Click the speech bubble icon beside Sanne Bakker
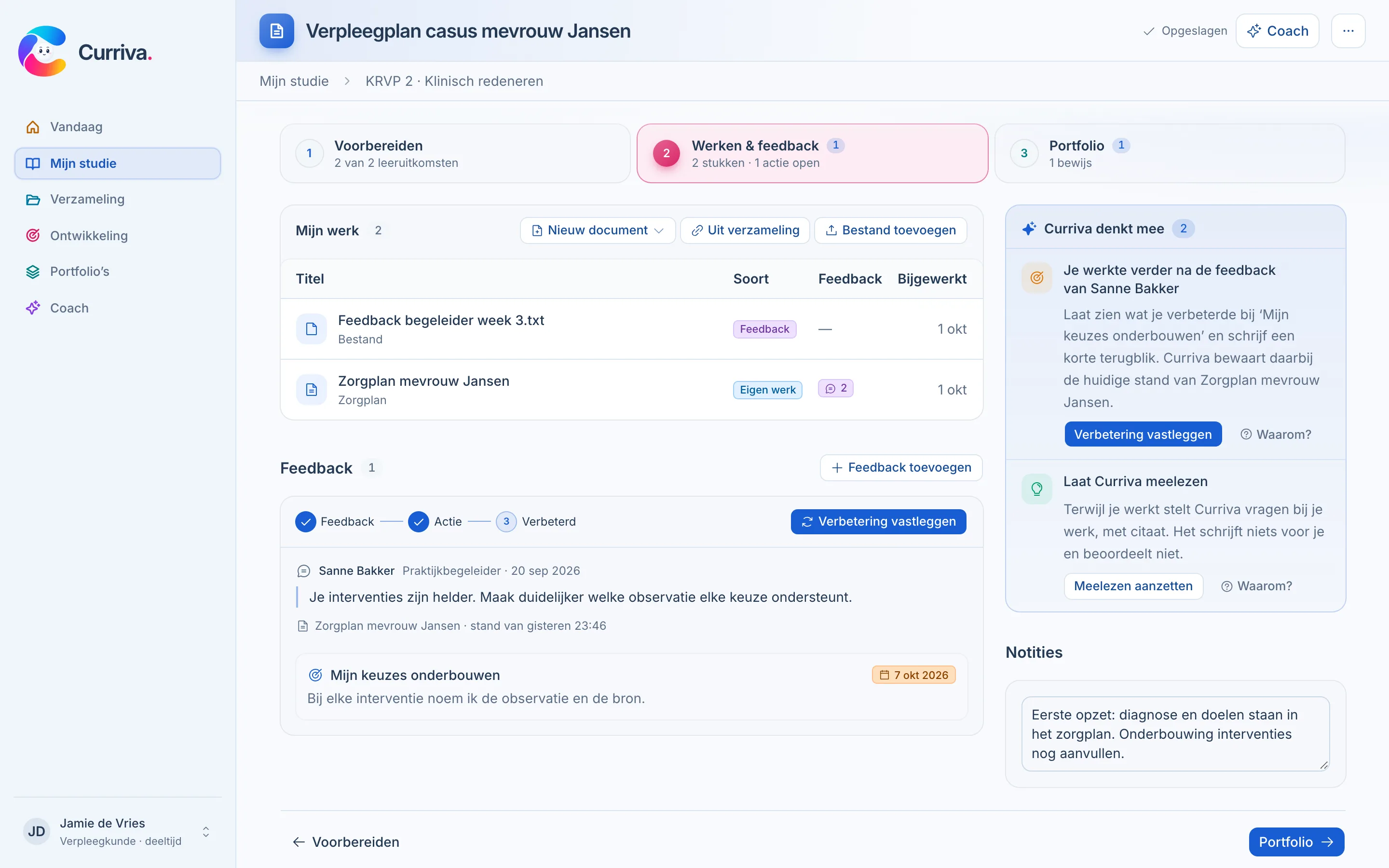This screenshot has width=1389, height=868. click(x=304, y=571)
